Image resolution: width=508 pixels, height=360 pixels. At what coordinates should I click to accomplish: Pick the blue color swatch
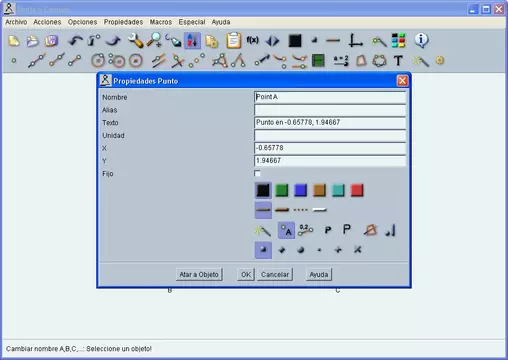(x=301, y=190)
